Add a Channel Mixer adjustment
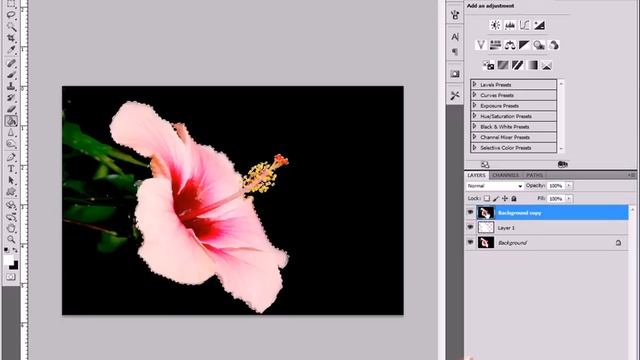This screenshot has width=640, height=360. (x=554, y=45)
